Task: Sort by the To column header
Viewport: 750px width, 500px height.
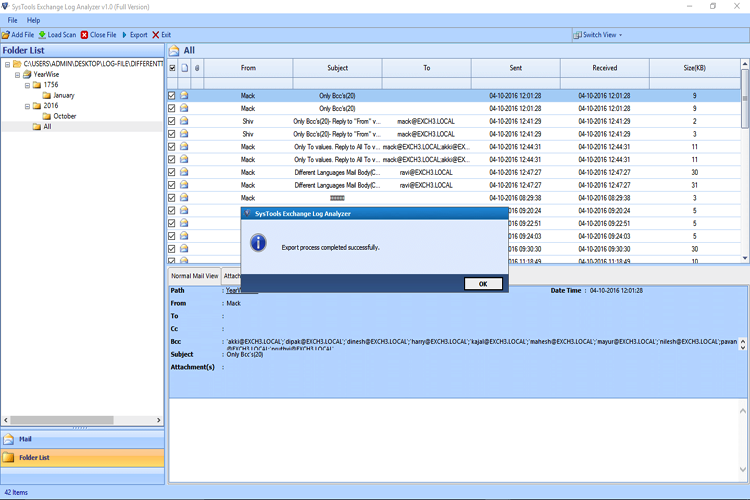Action: coord(427,68)
